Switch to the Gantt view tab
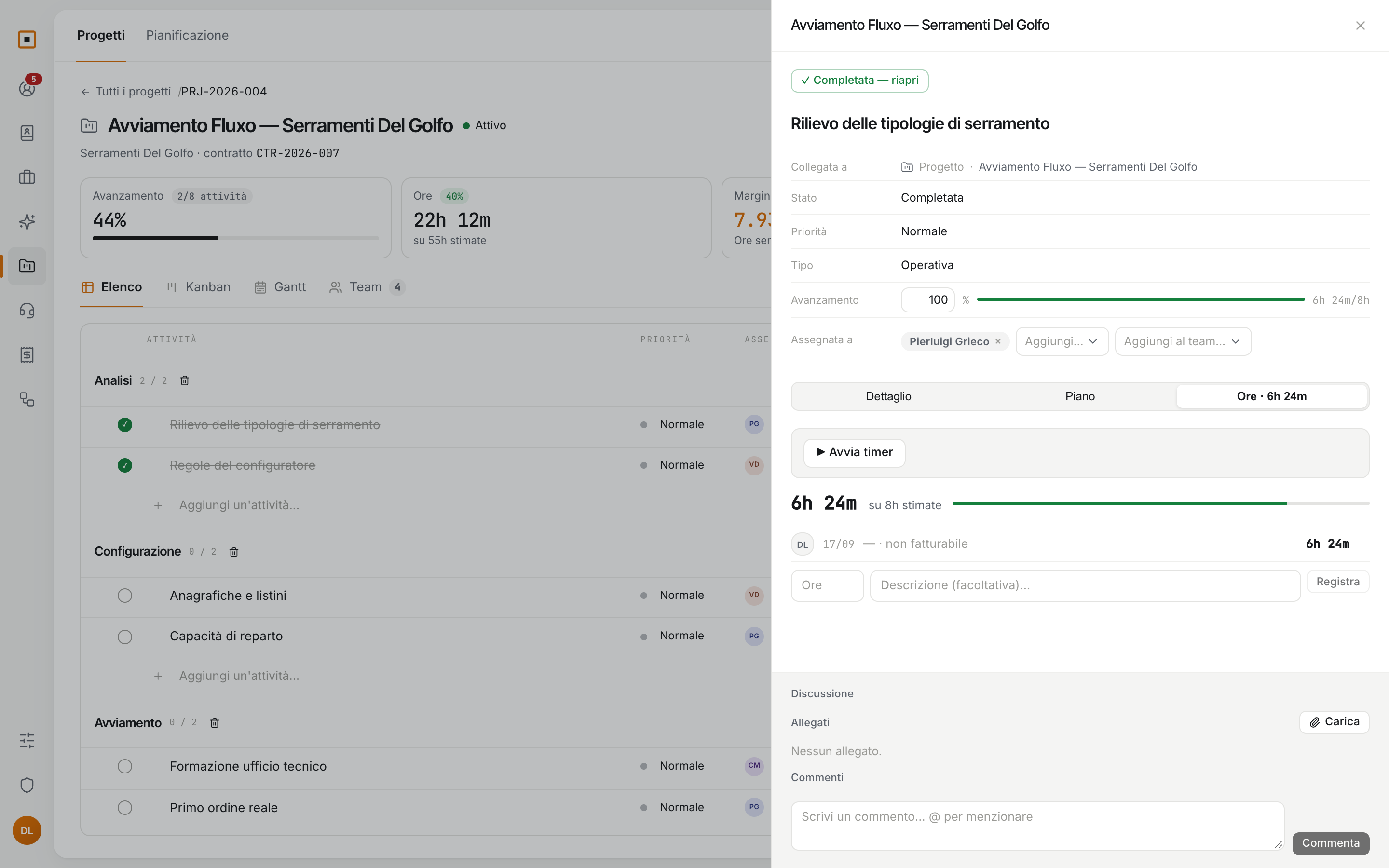Screen dimensions: 1389x868 coord(280,287)
